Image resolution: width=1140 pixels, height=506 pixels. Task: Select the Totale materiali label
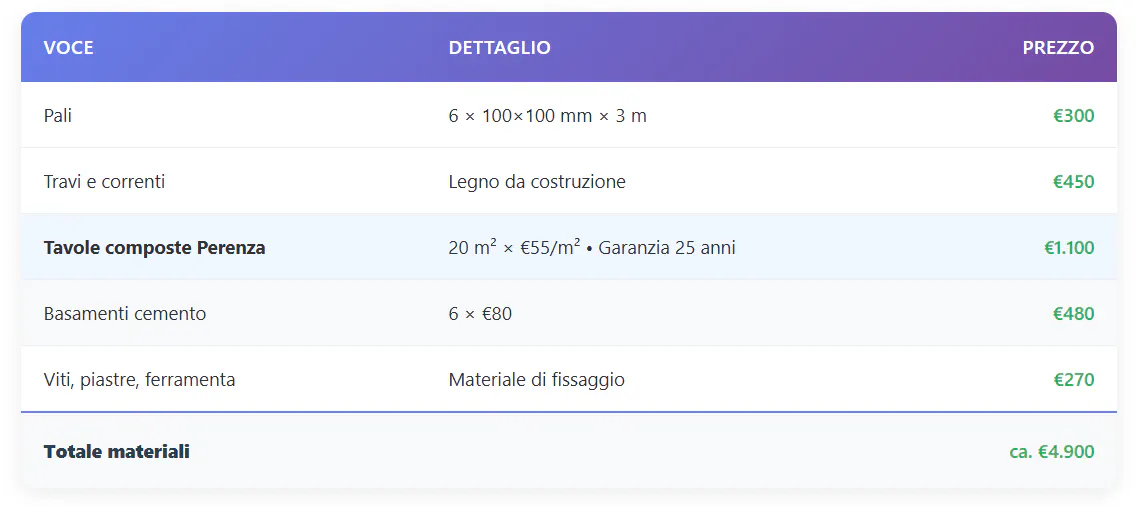pos(116,452)
